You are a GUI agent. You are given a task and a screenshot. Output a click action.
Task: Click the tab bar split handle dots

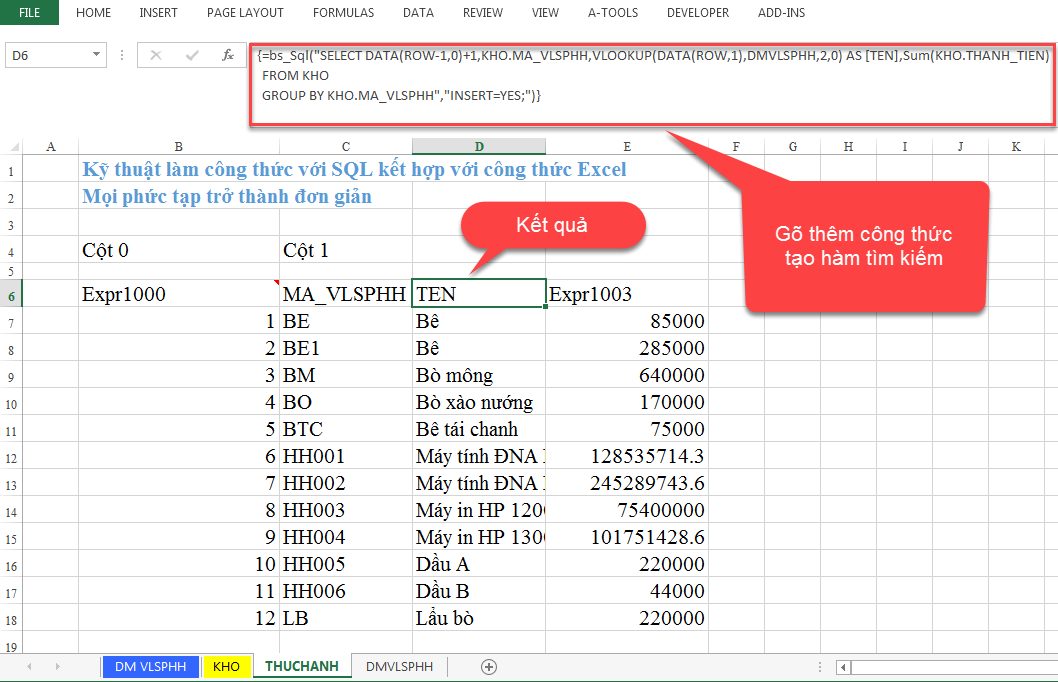(820, 667)
